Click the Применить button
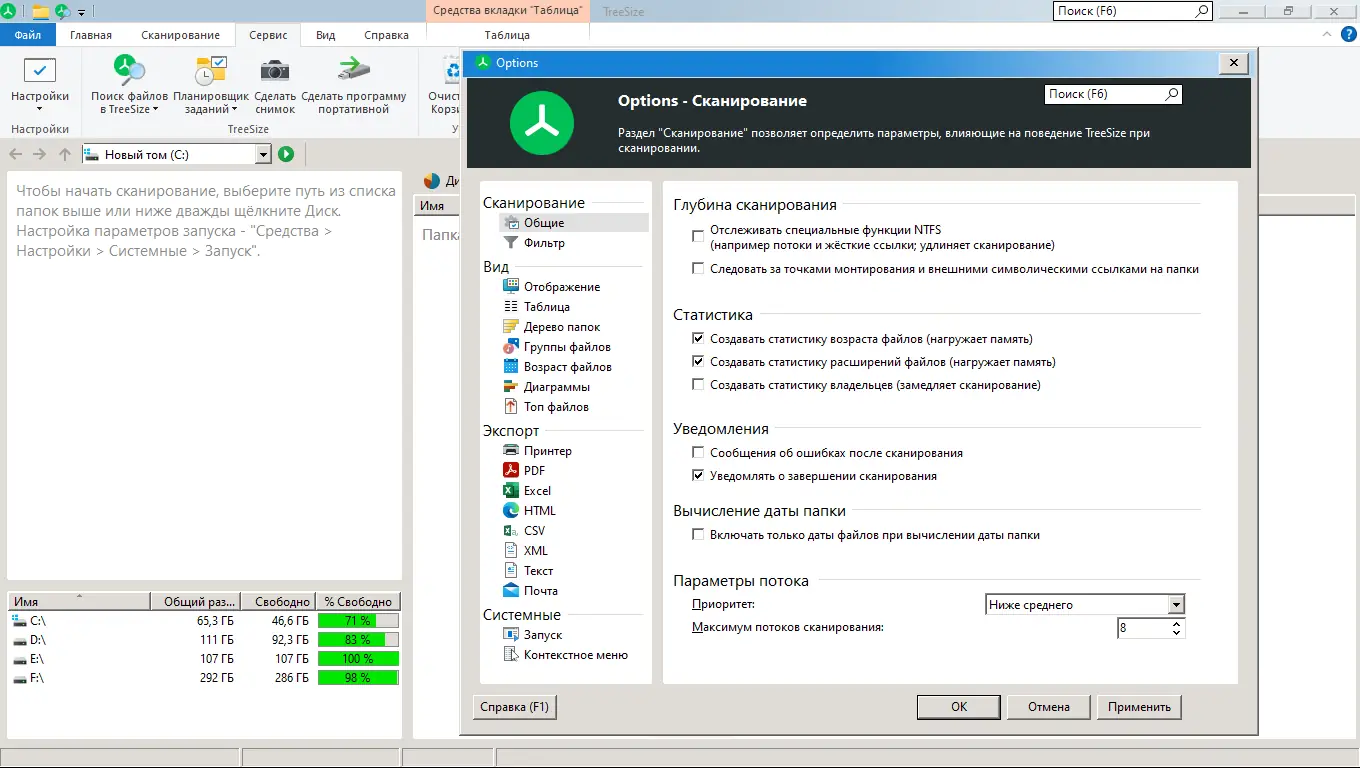This screenshot has height=768, width=1360. [x=1139, y=707]
